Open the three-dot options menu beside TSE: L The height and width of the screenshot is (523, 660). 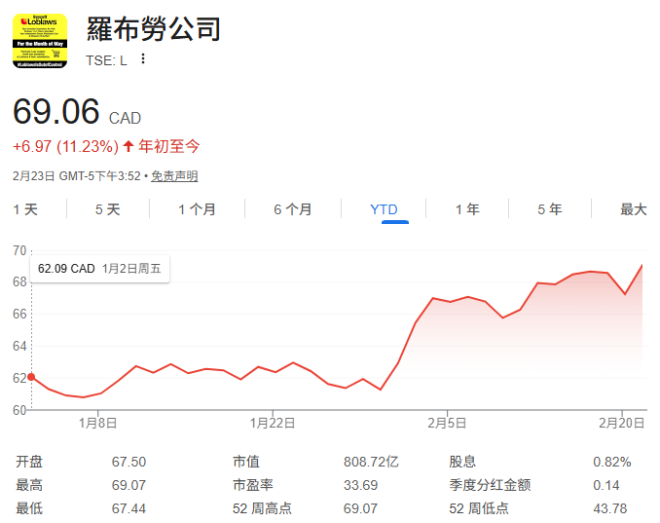tap(143, 59)
